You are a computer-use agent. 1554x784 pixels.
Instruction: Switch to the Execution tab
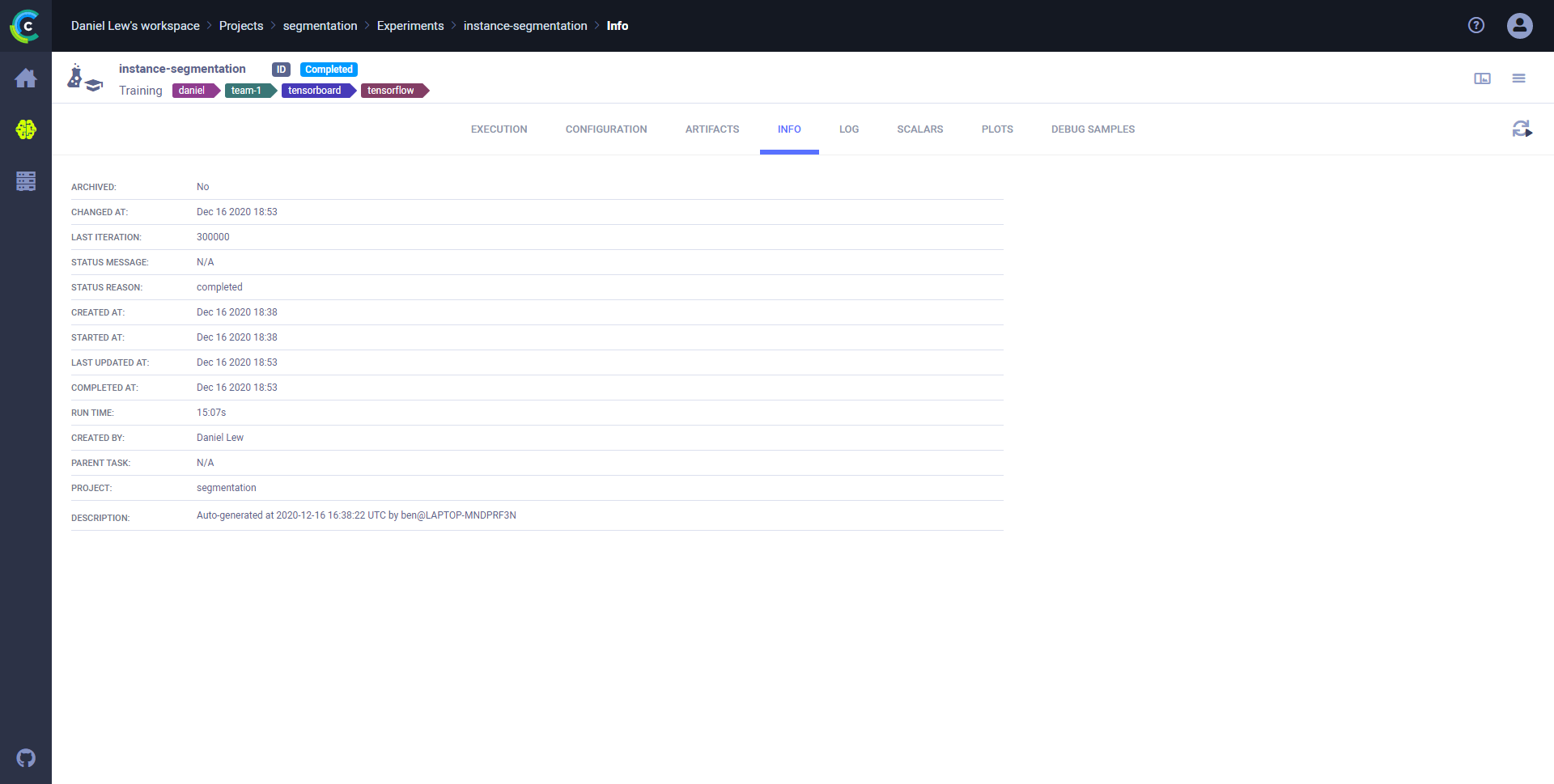499,129
